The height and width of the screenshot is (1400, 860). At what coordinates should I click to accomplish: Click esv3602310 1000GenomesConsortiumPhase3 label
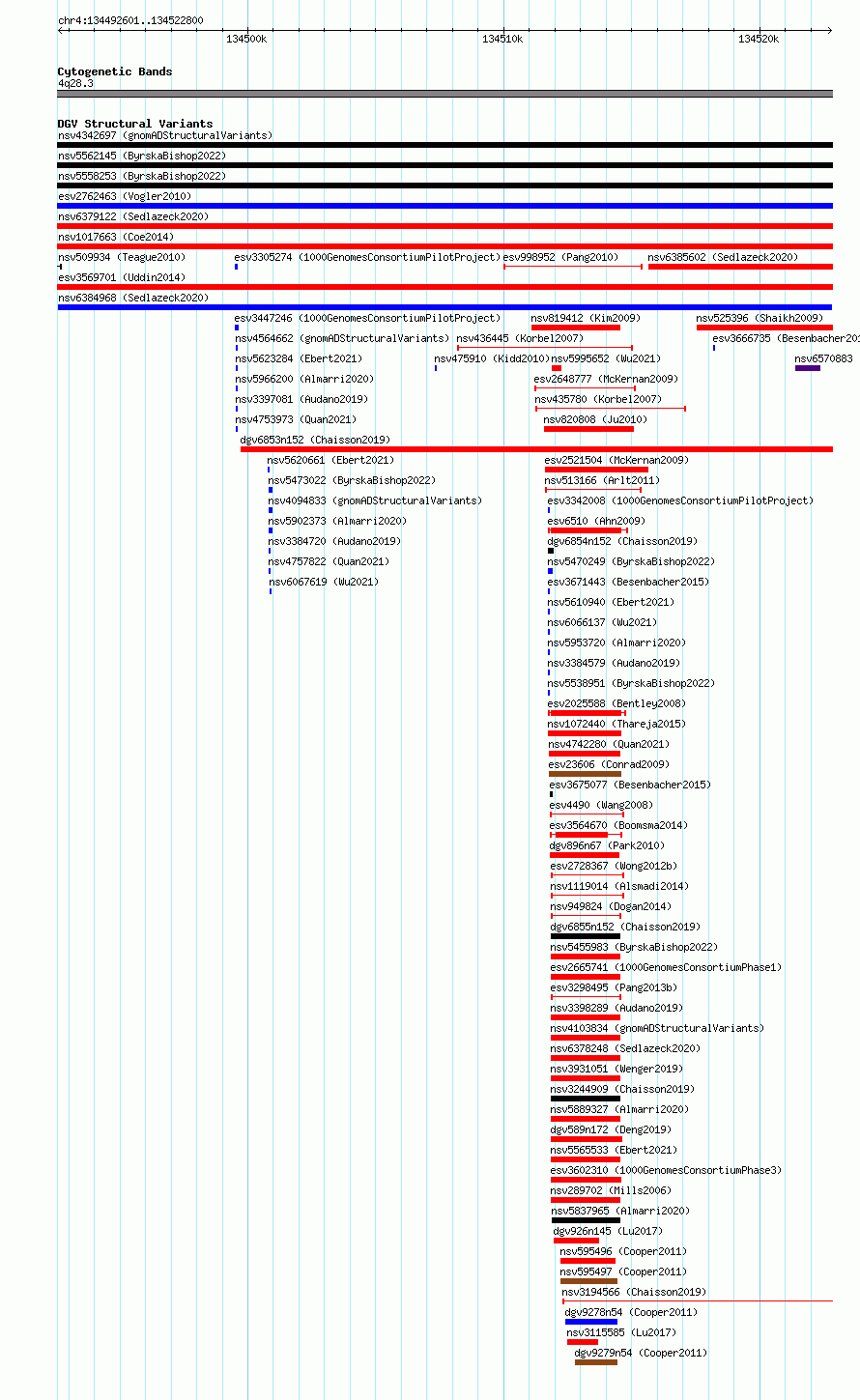click(x=666, y=1171)
